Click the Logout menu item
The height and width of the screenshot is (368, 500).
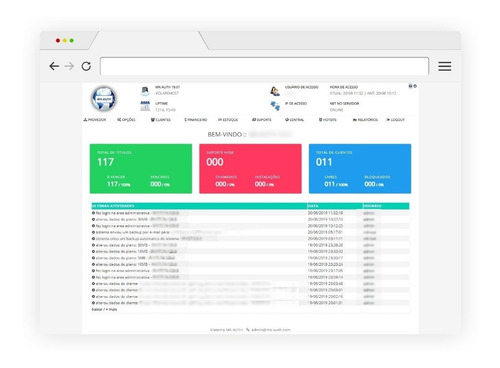(396, 120)
